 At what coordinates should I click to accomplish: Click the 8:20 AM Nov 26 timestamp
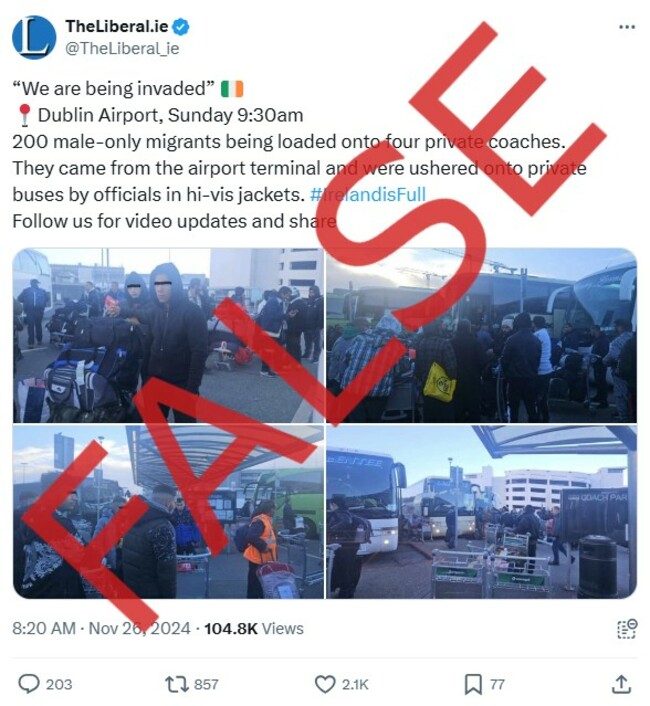[101, 629]
